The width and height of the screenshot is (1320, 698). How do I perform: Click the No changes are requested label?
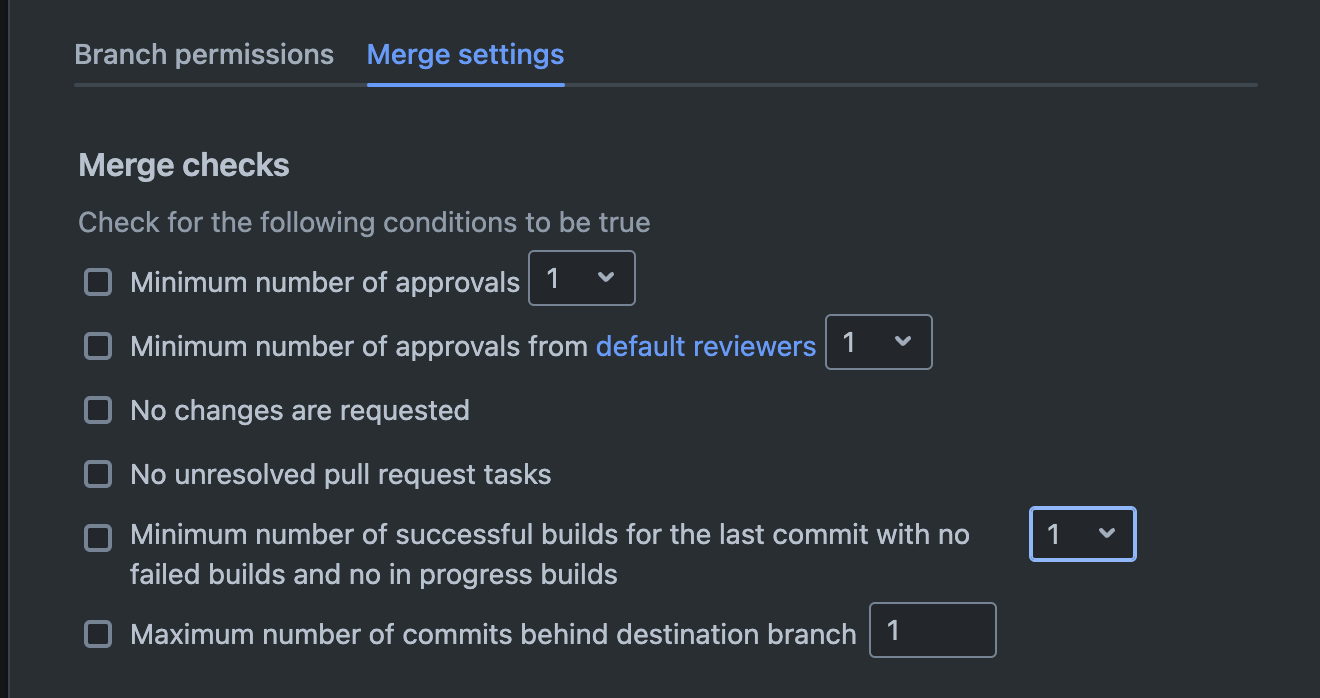[300, 410]
